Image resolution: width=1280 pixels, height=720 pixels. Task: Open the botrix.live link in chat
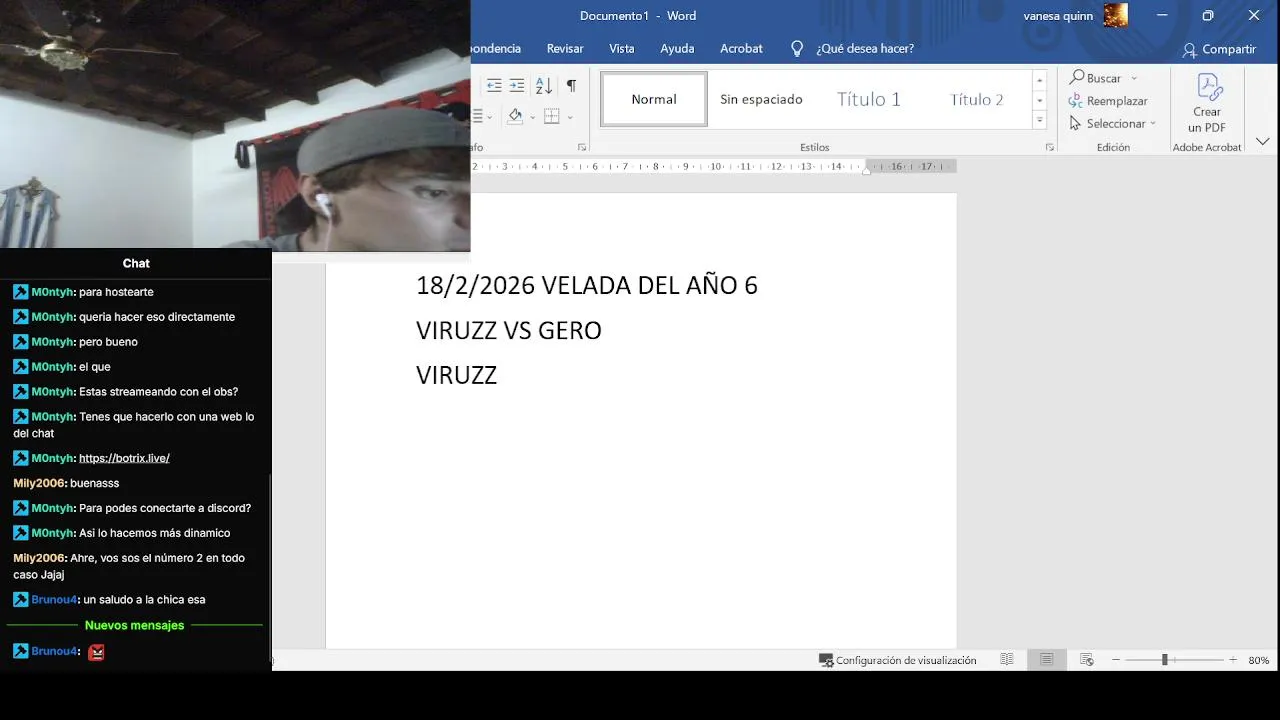click(x=124, y=458)
